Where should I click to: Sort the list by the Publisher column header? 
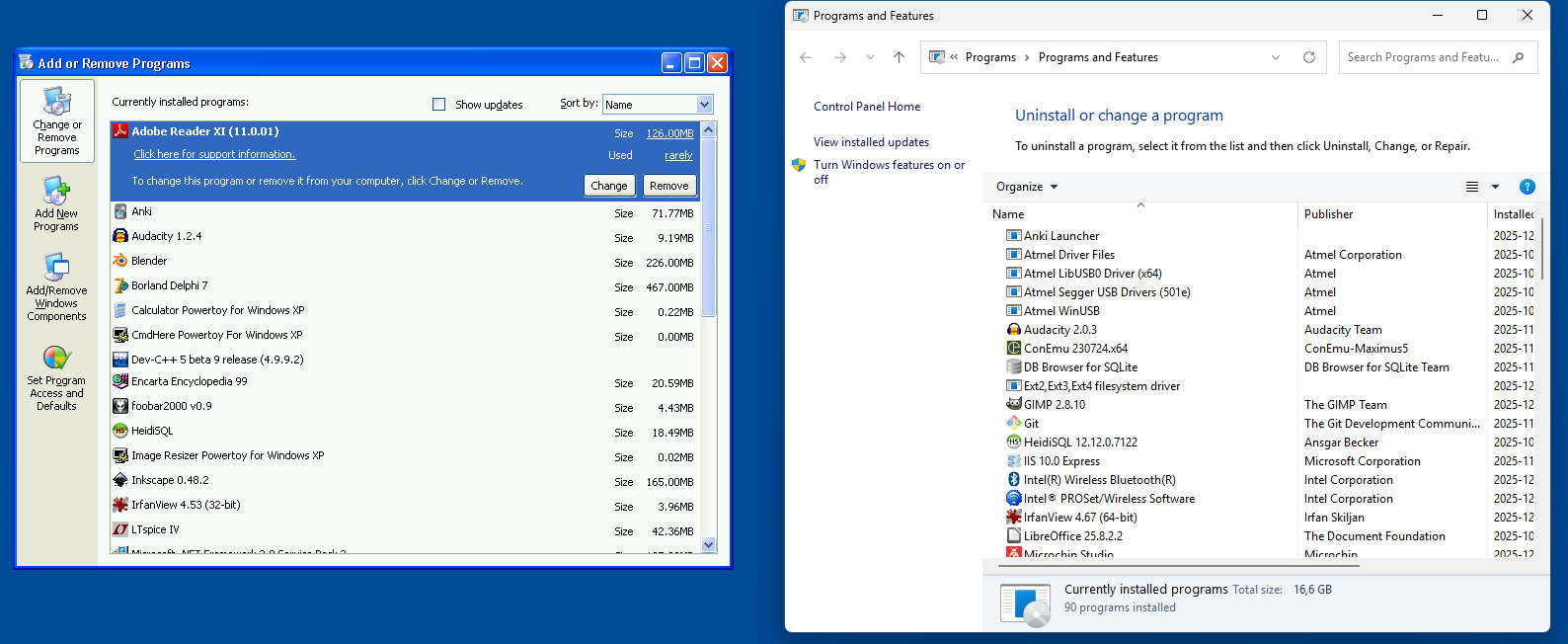1328,214
